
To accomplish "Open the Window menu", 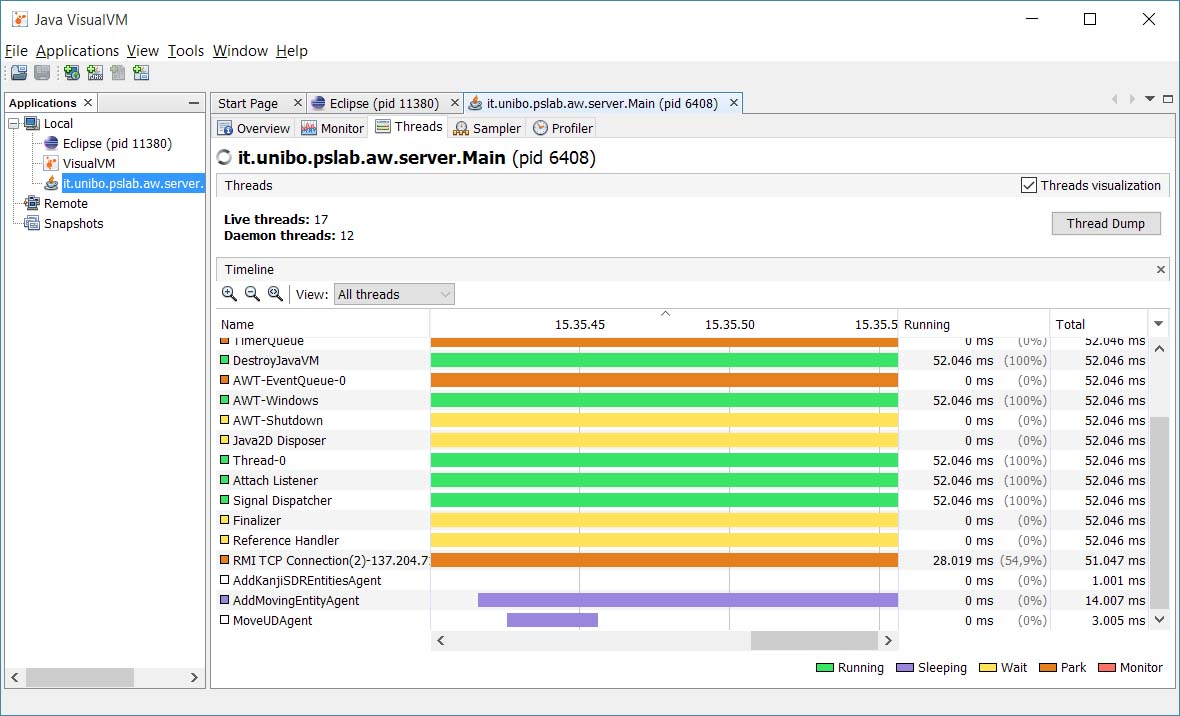I will [x=240, y=51].
